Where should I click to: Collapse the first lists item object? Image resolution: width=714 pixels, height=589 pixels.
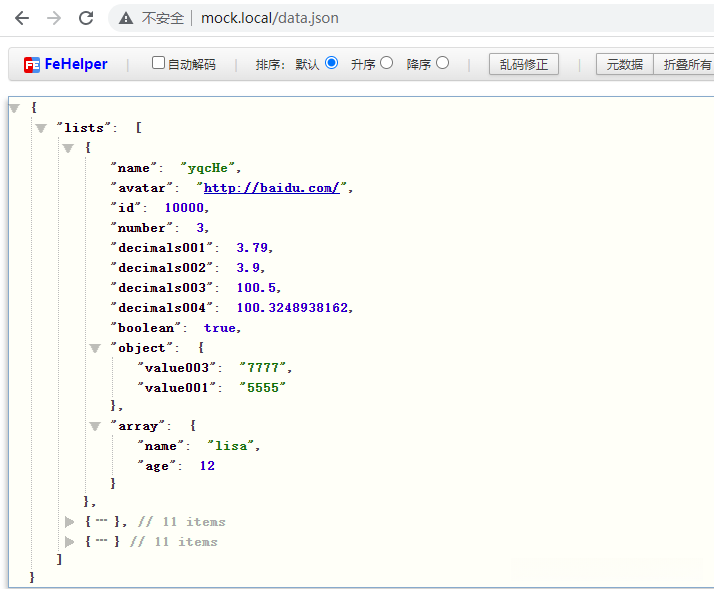[x=68, y=148]
